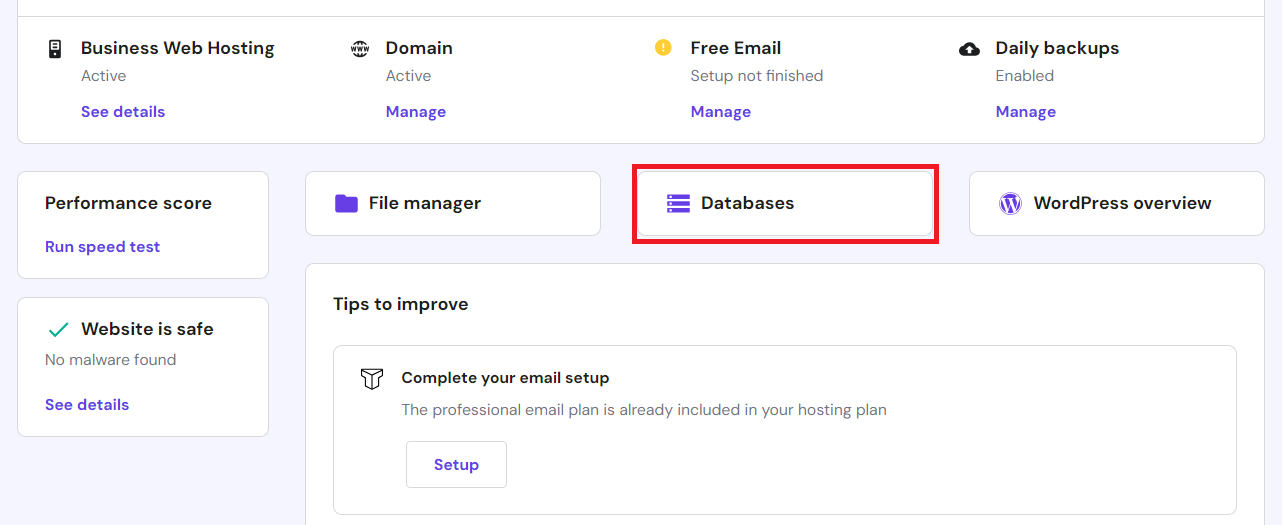Click the WordPress logo icon
The height and width of the screenshot is (525, 1282).
pyautogui.click(x=1010, y=204)
